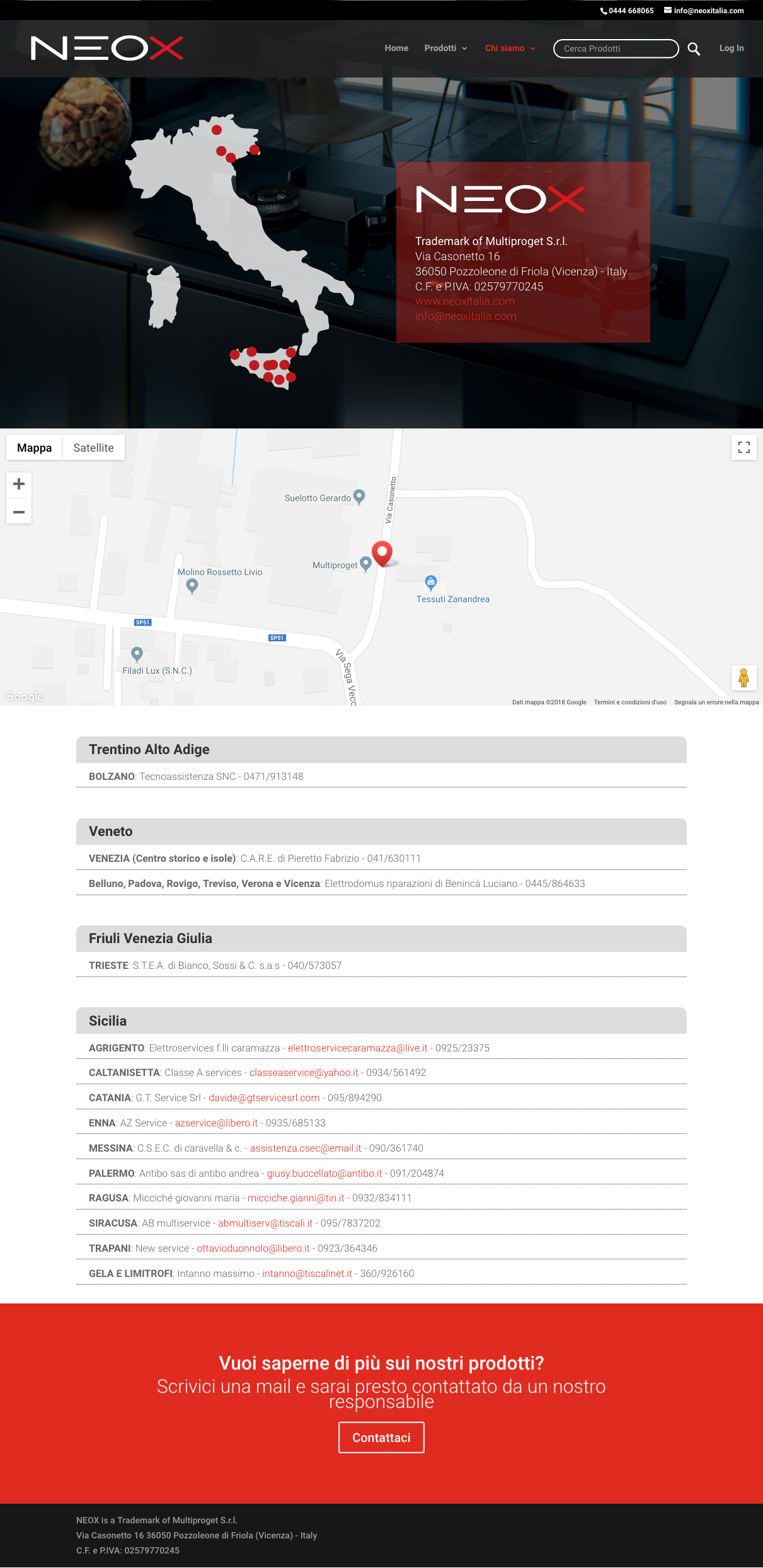Click the Contattaci button

click(381, 1438)
